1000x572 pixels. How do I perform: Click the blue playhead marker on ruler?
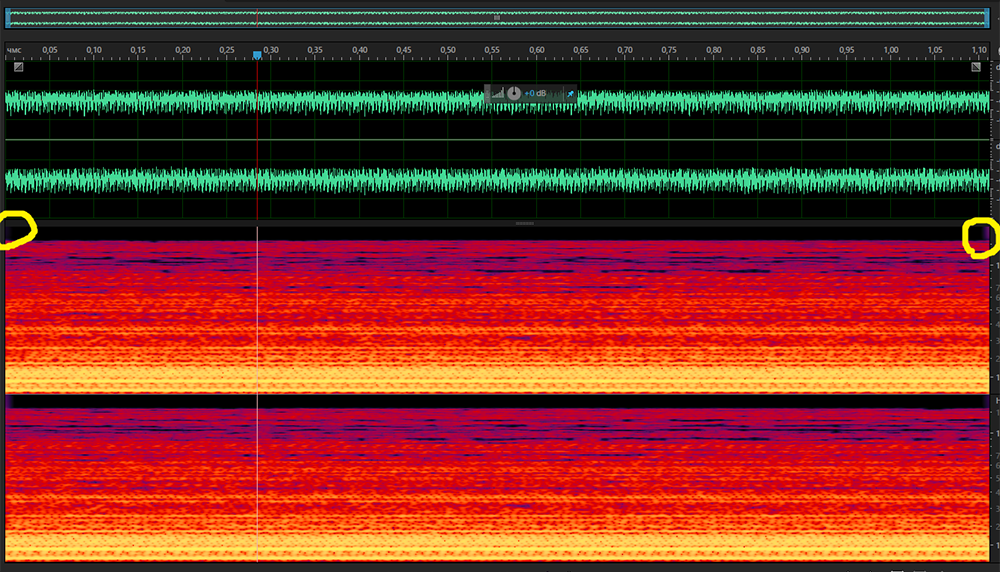click(257, 56)
